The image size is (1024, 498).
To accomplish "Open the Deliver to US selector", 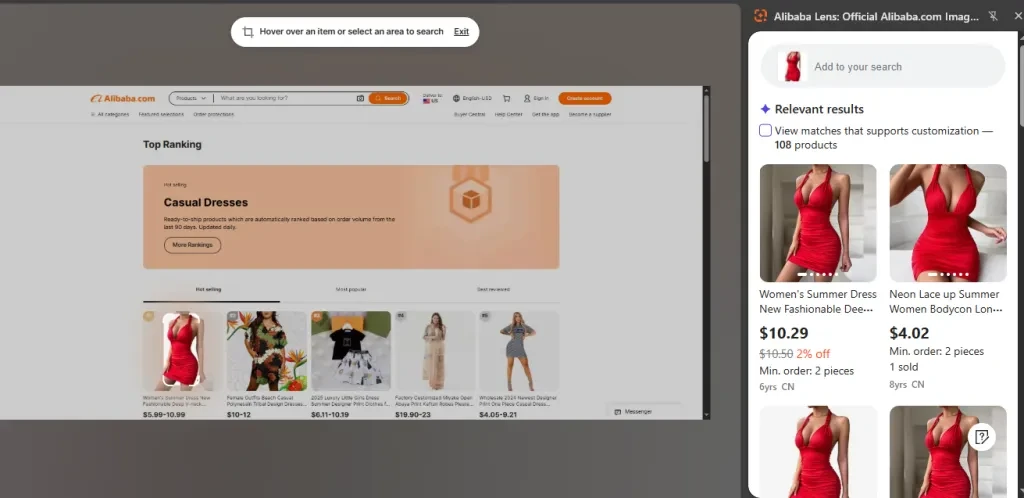I will pos(432,99).
